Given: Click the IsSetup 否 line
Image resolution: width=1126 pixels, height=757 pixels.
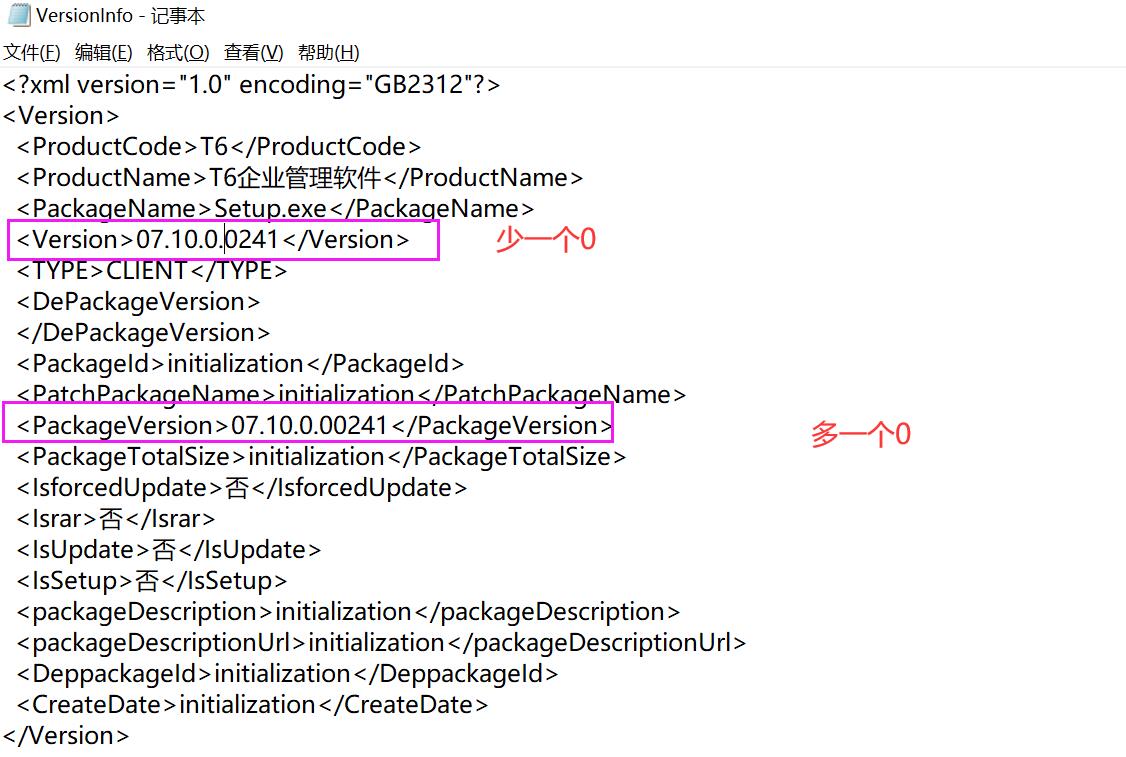Looking at the screenshot, I should tap(152, 580).
